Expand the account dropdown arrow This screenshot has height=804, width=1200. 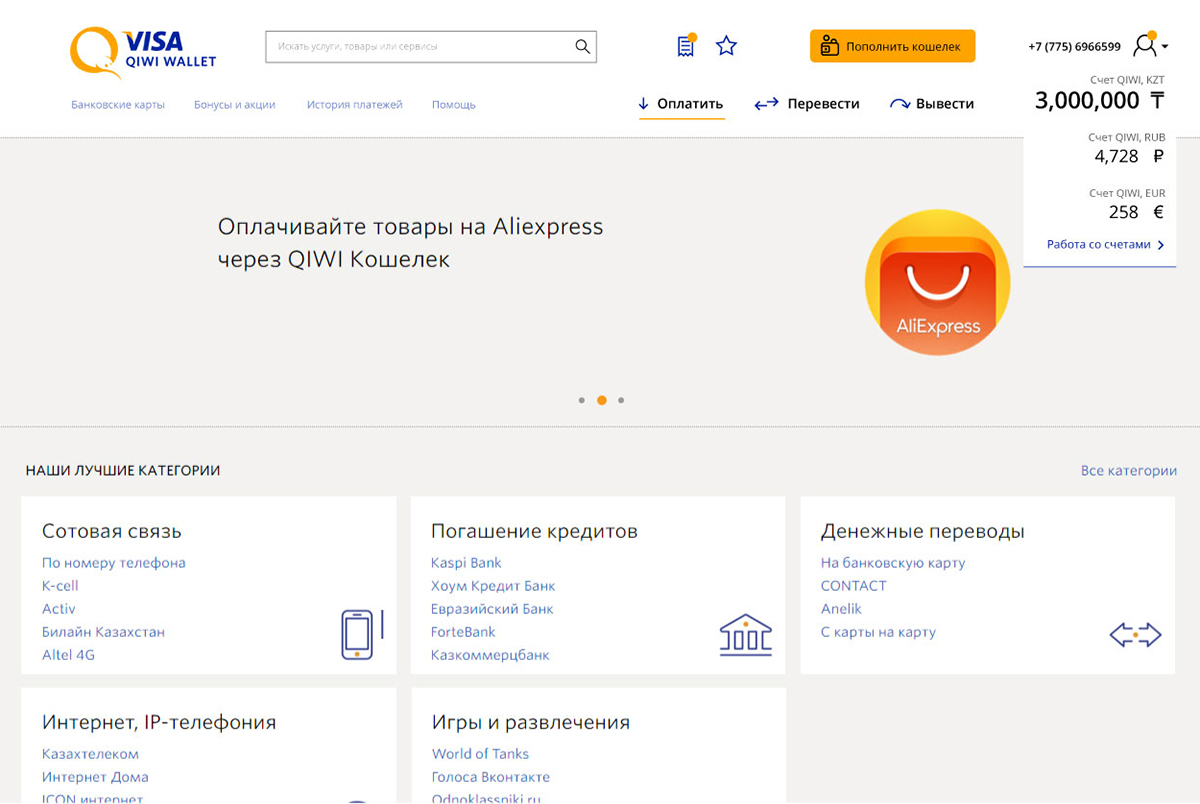click(1166, 47)
